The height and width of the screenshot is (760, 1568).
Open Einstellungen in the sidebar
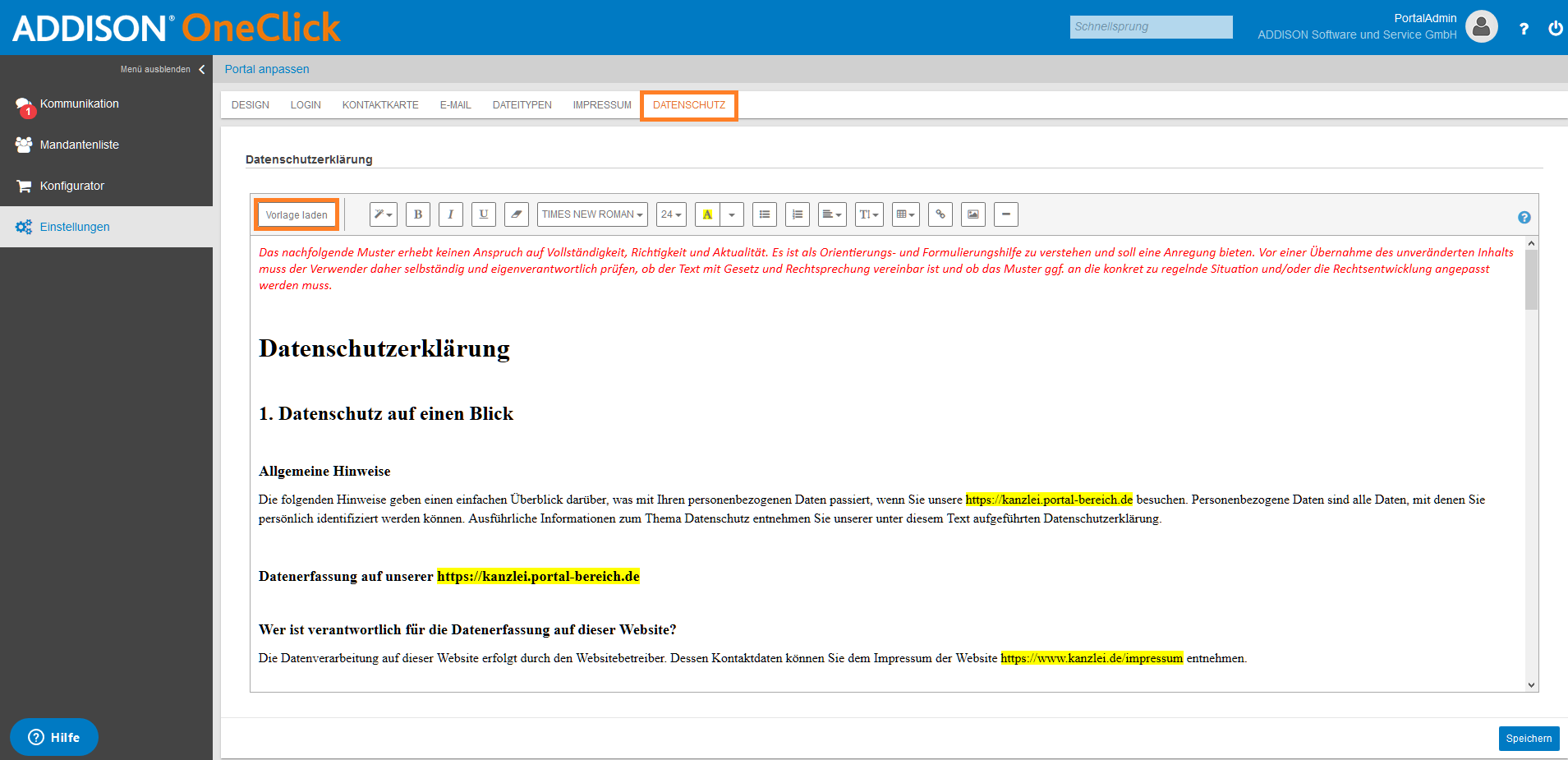coord(106,227)
